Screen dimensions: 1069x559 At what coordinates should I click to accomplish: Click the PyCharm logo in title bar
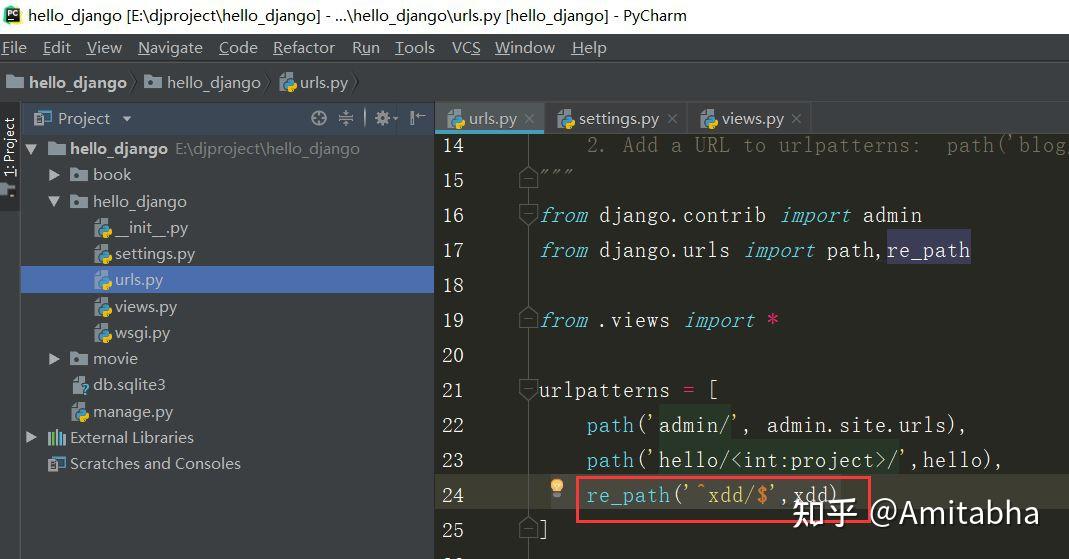coord(12,15)
